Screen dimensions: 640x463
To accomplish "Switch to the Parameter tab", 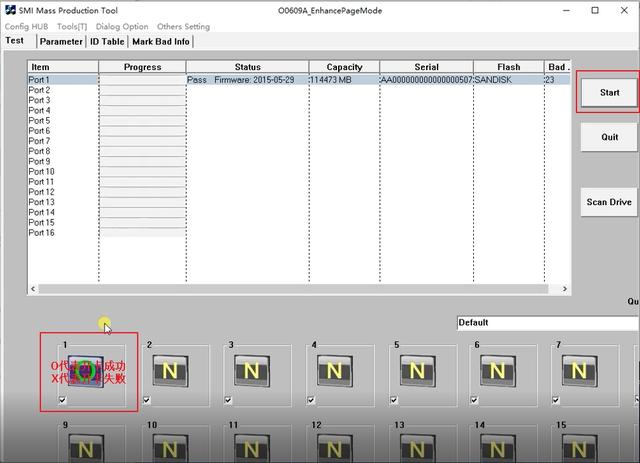I will tap(61, 42).
